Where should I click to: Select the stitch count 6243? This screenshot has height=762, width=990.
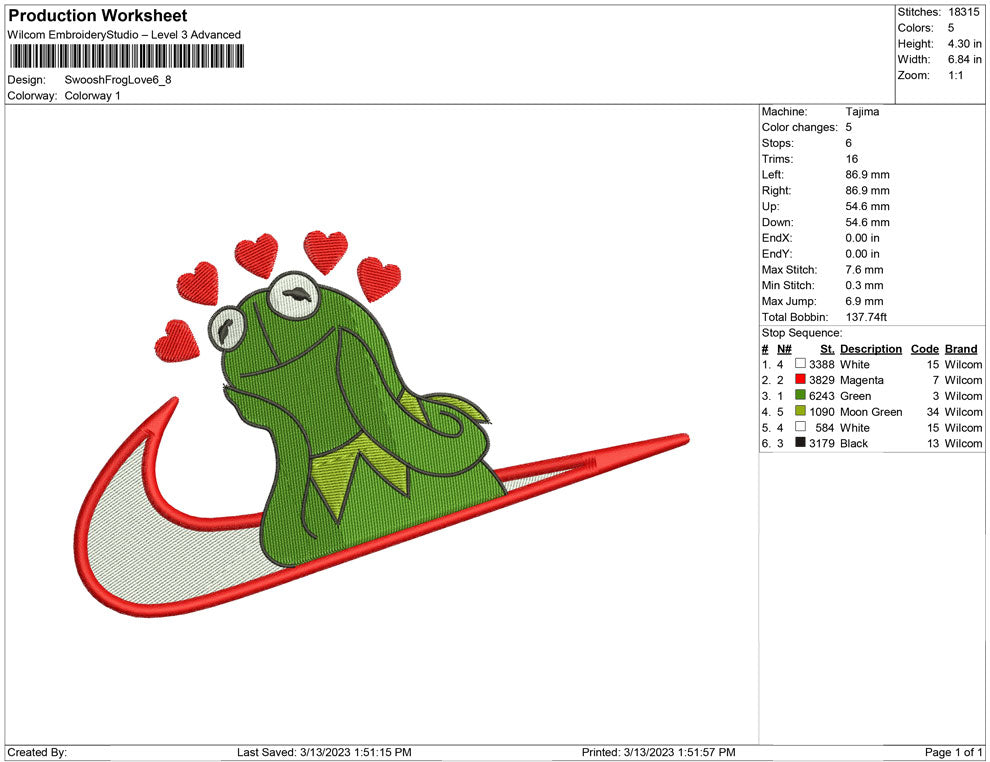[x=822, y=396]
